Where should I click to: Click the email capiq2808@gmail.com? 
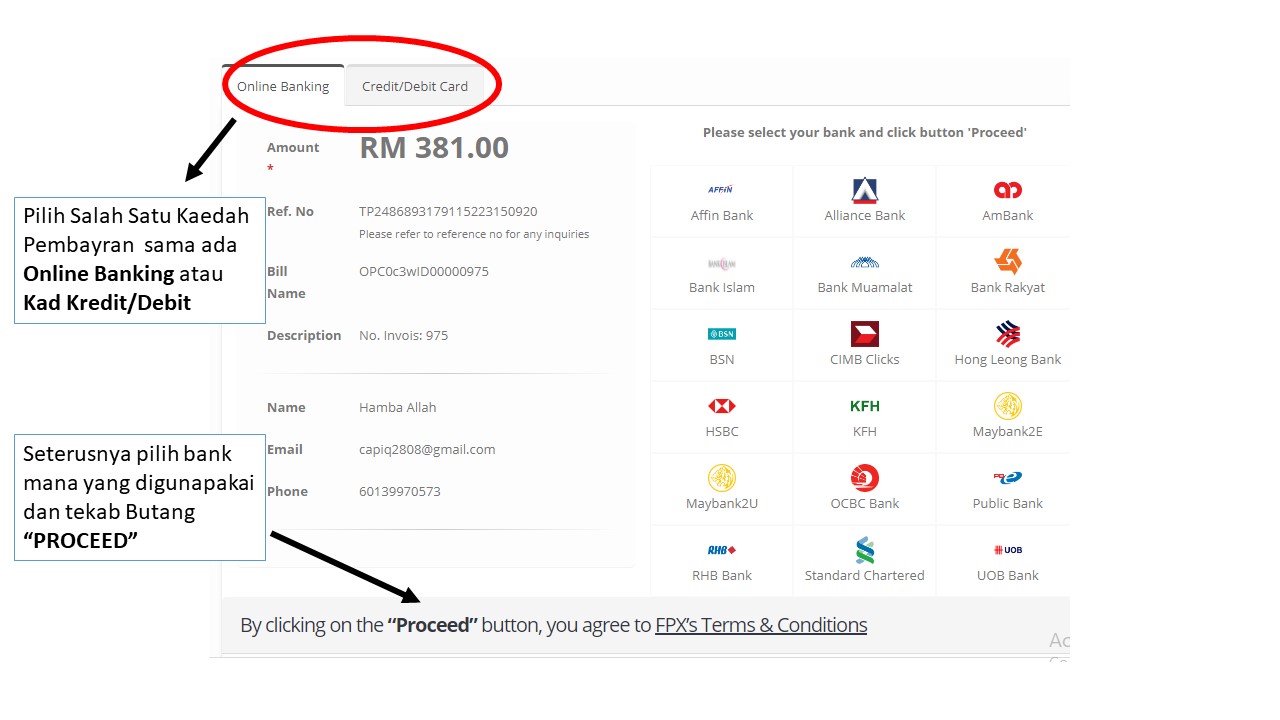pyautogui.click(x=427, y=450)
